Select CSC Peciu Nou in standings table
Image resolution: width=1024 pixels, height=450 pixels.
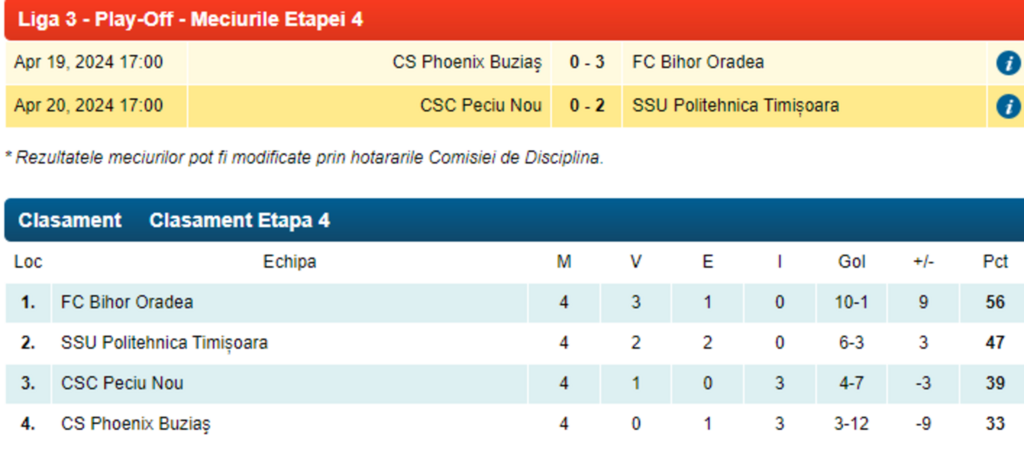122,383
